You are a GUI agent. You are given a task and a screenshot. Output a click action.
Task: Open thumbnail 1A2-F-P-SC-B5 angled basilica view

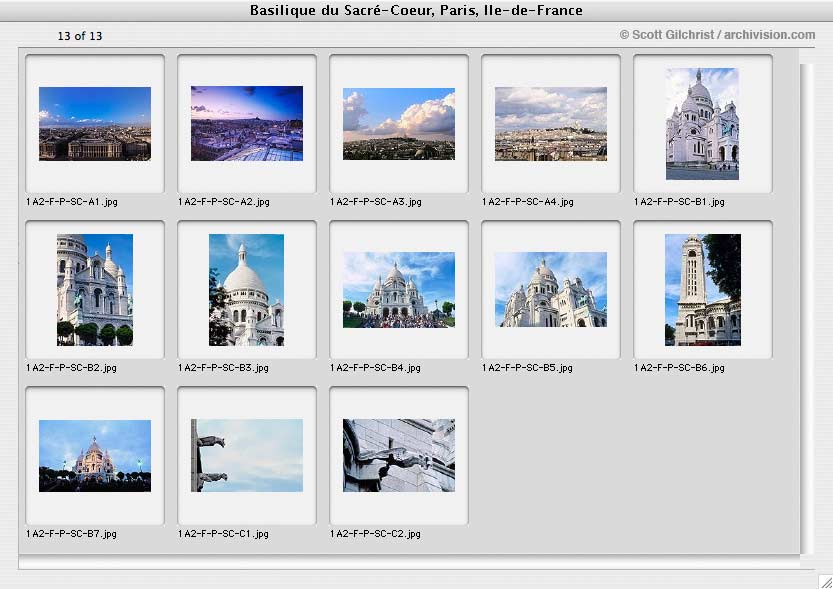click(x=551, y=289)
